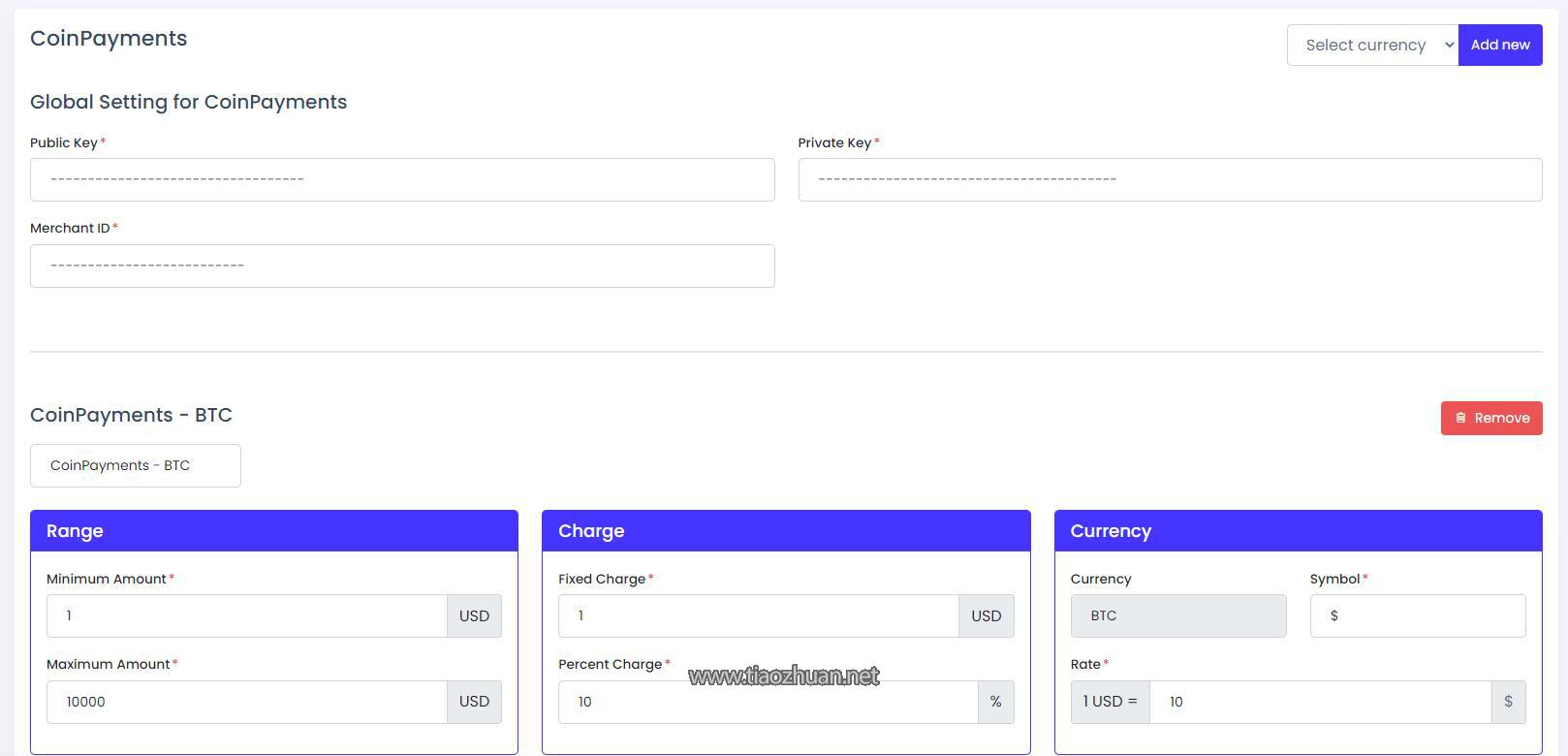Viewport: 1568px width, 756px height.
Task: Click the Charge panel header
Action: point(786,531)
